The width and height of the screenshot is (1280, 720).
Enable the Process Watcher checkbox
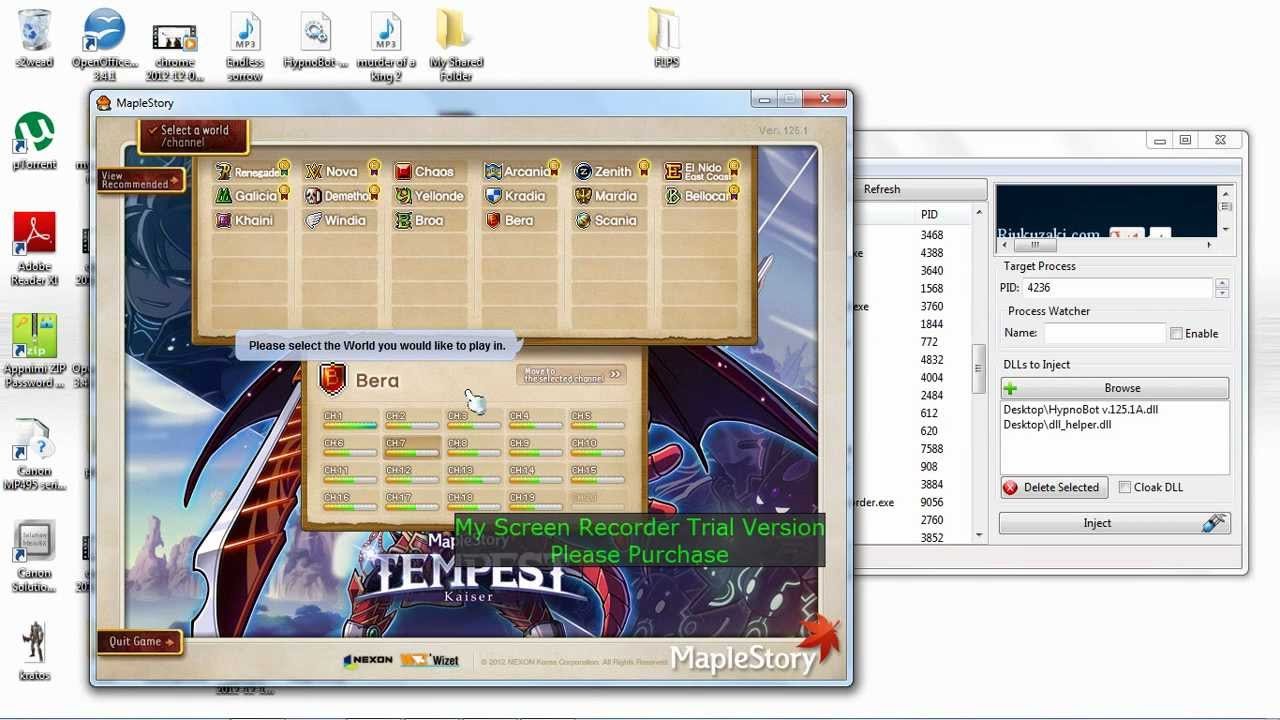1176,334
